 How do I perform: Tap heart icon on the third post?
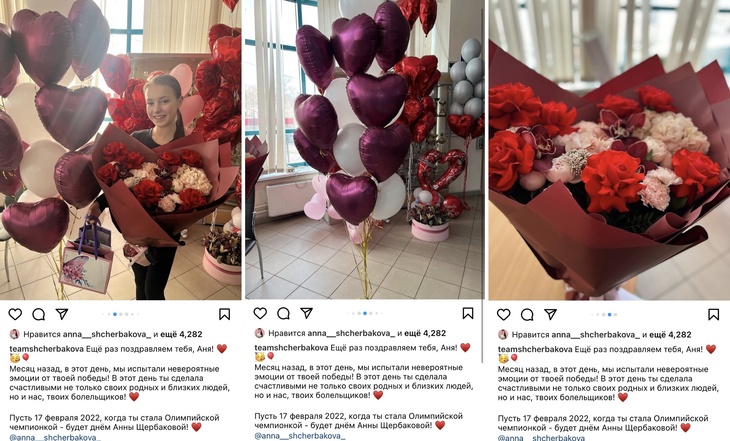pos(504,314)
